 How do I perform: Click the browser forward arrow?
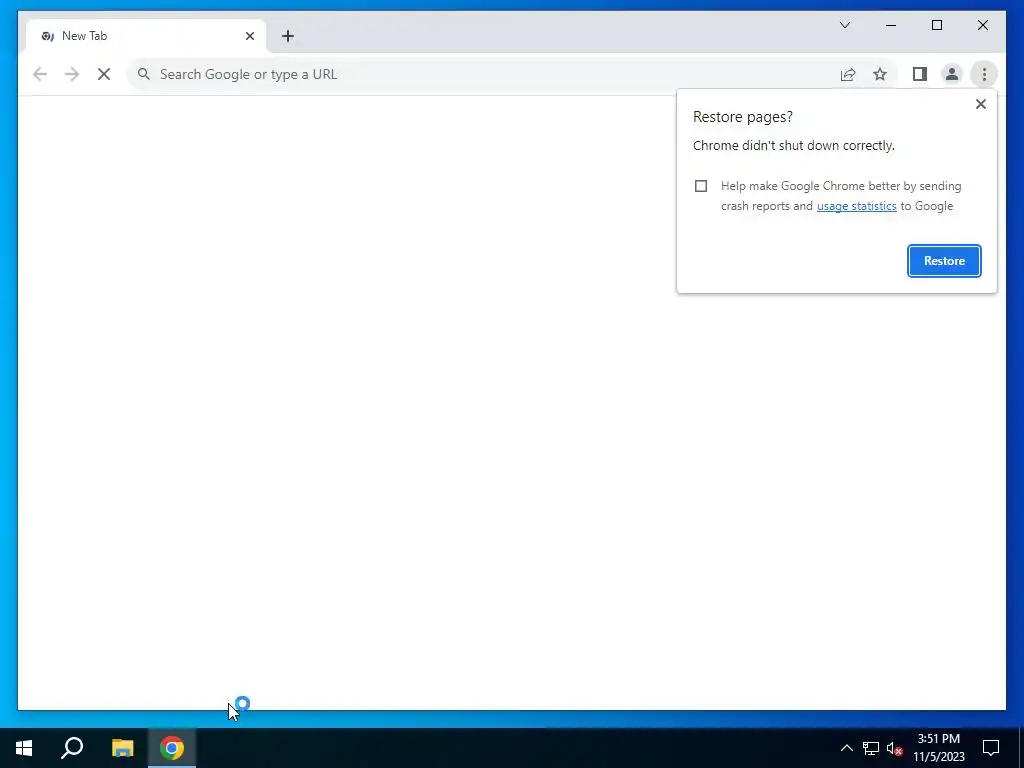pos(72,74)
